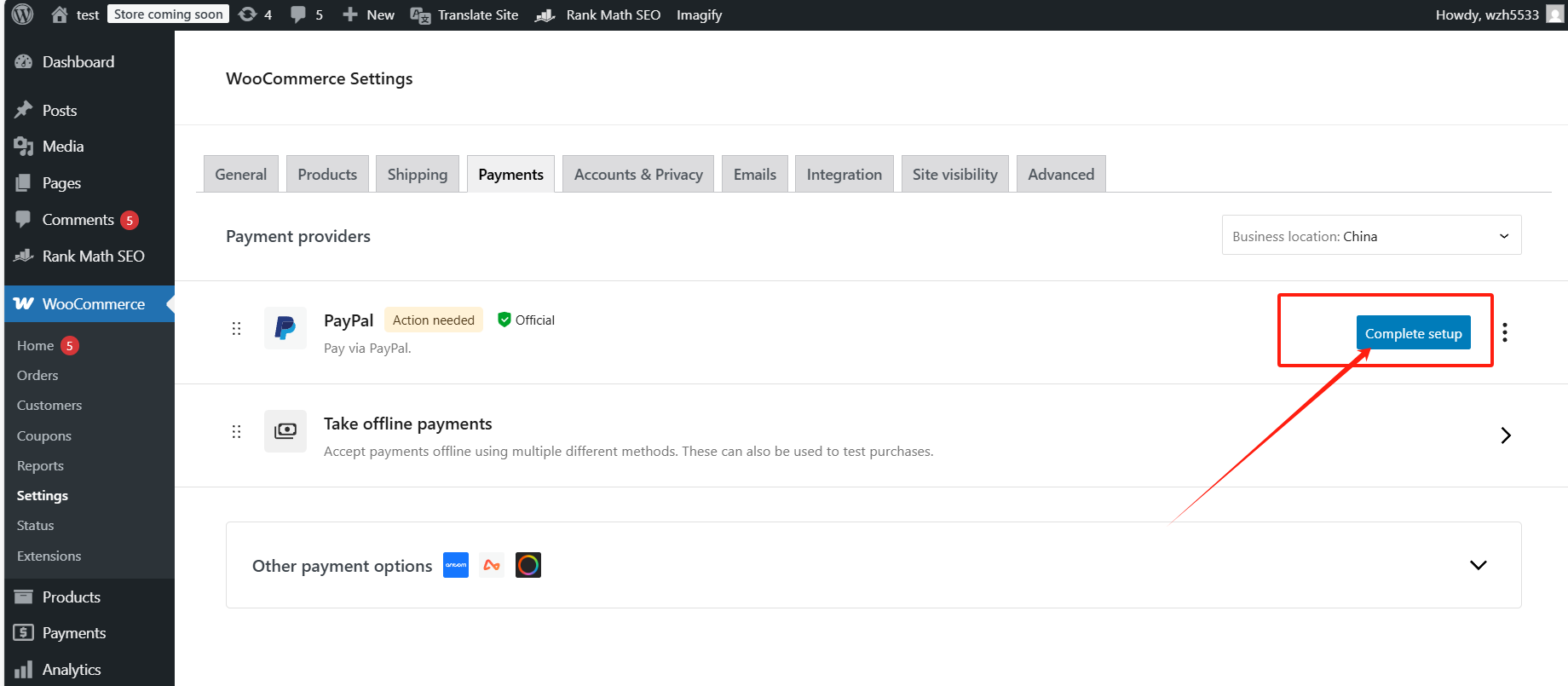Open the comments bubble in admin bar
This screenshot has height=686, width=1568.
[306, 14]
